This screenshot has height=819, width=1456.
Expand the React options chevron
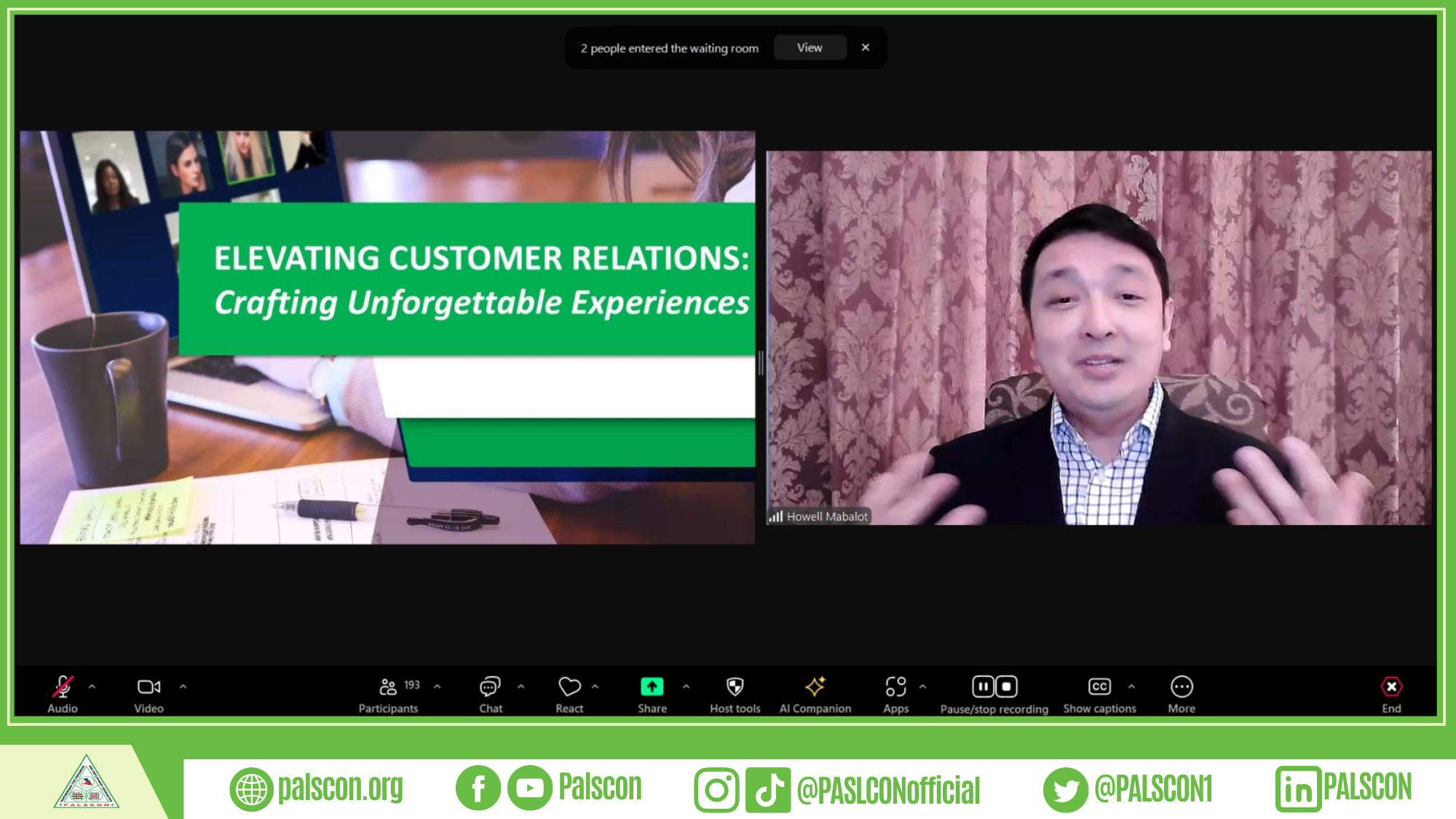click(x=595, y=687)
